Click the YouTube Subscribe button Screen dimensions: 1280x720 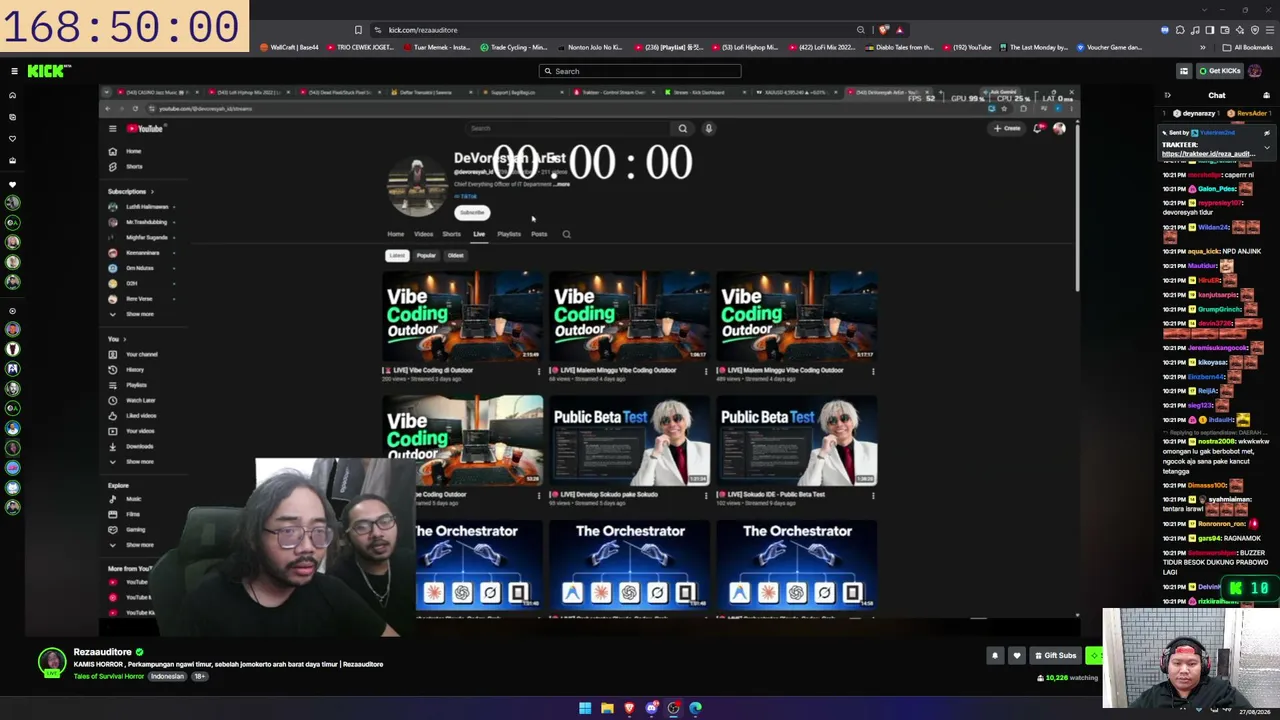pyautogui.click(x=472, y=212)
